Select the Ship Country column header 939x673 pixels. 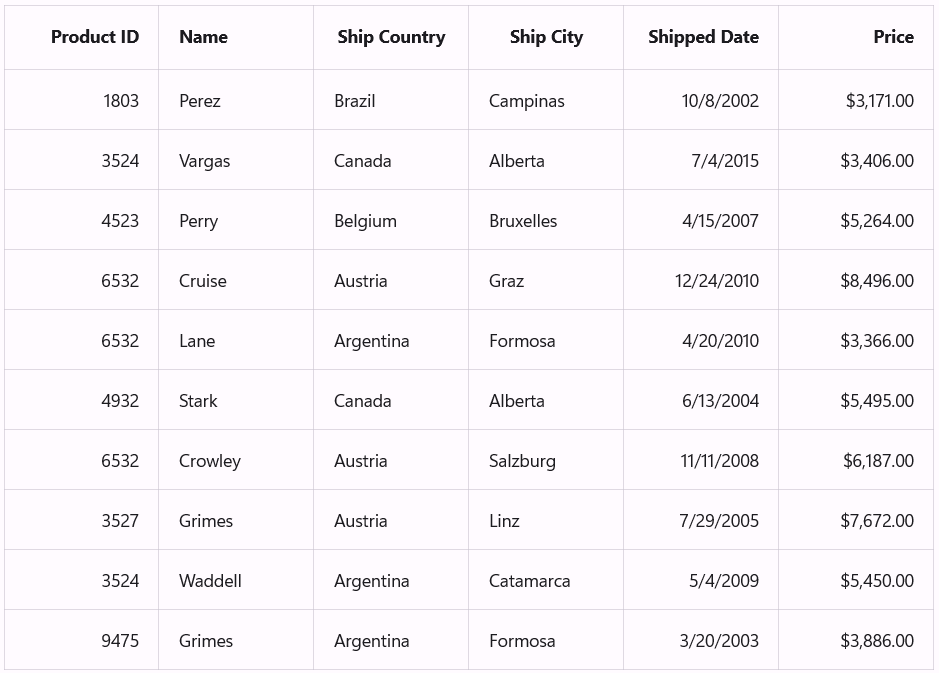point(391,37)
